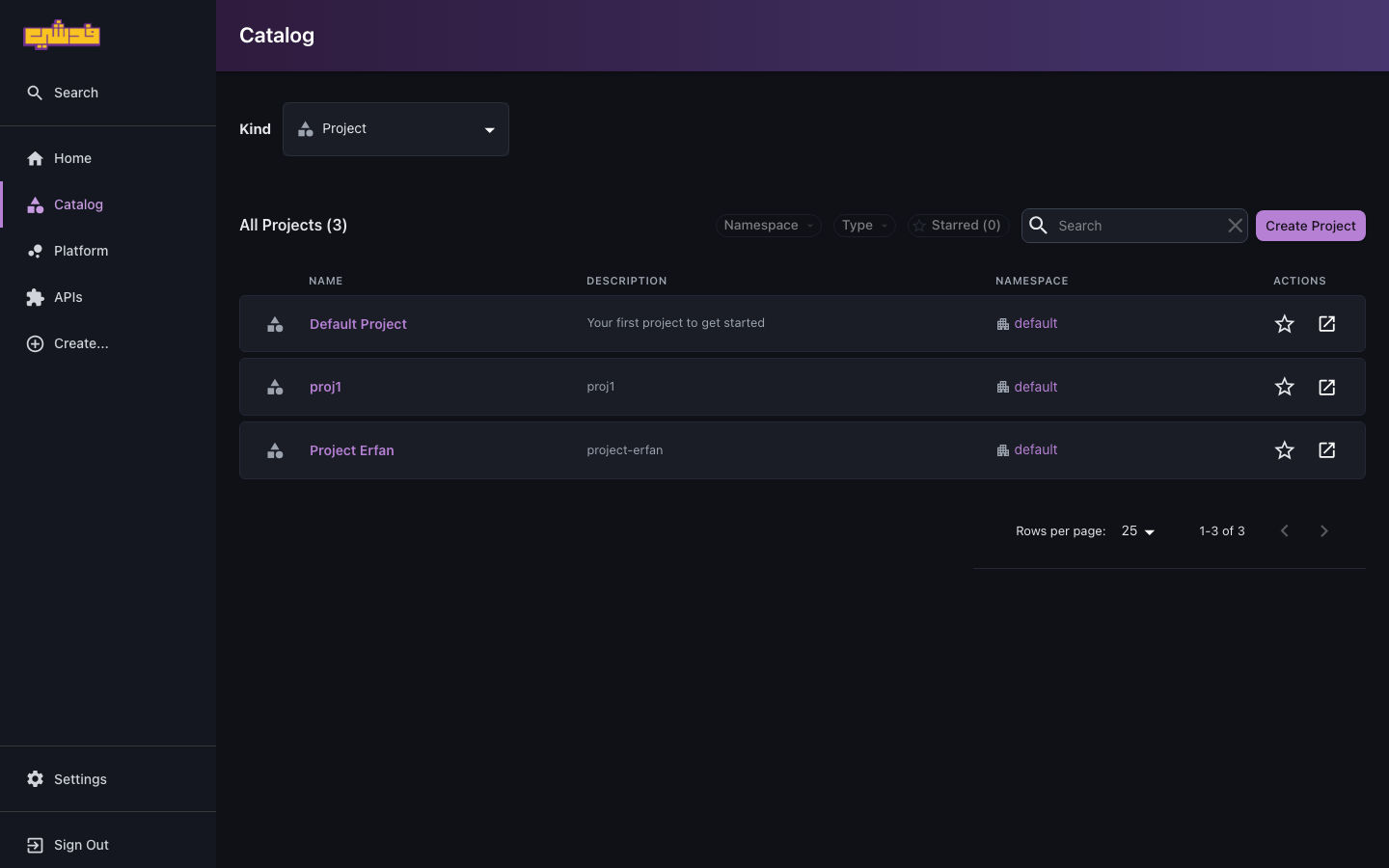Click the project icon in the proj1 row
The image size is (1389, 868).
click(x=275, y=387)
